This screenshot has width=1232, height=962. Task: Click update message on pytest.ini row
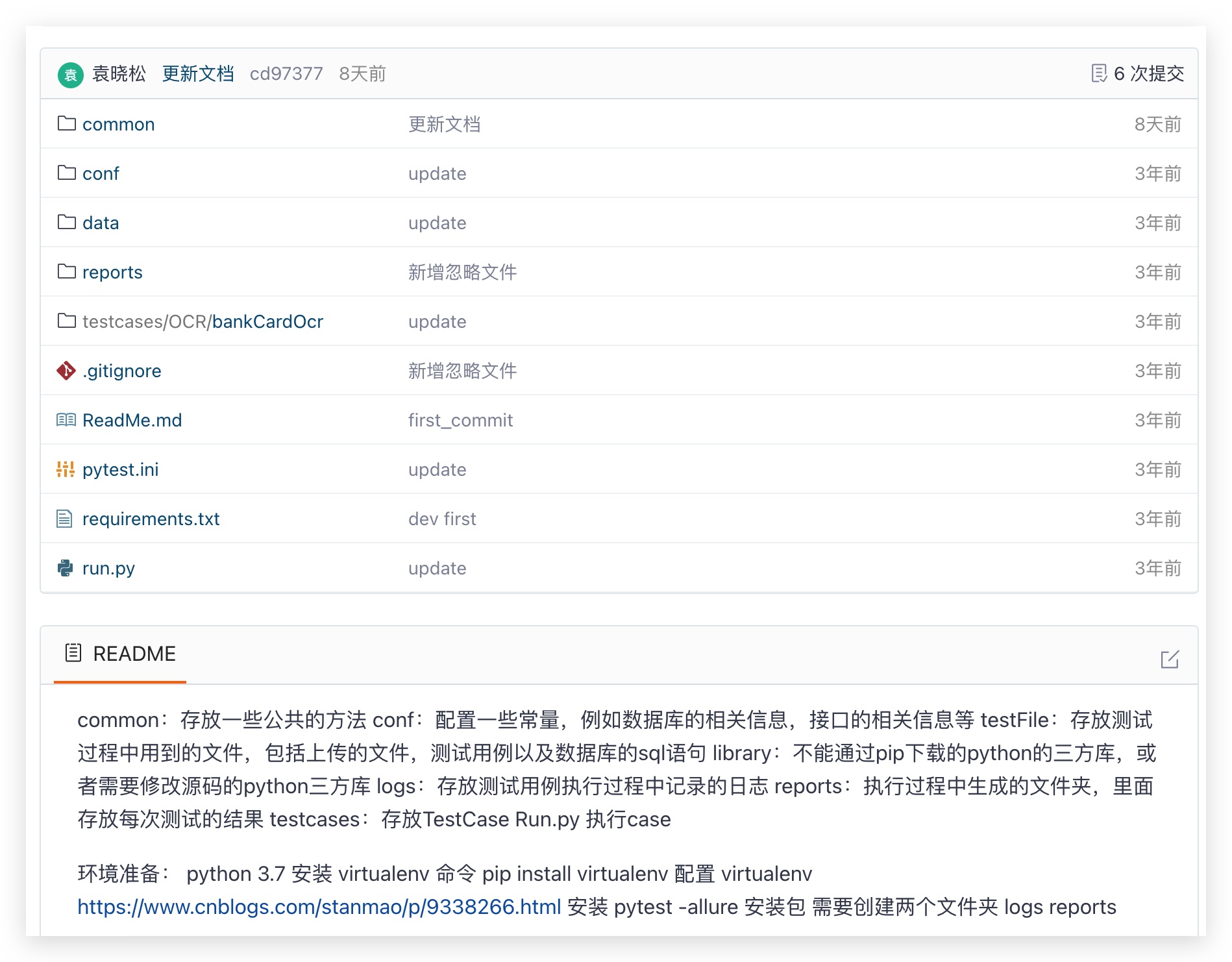tap(437, 469)
